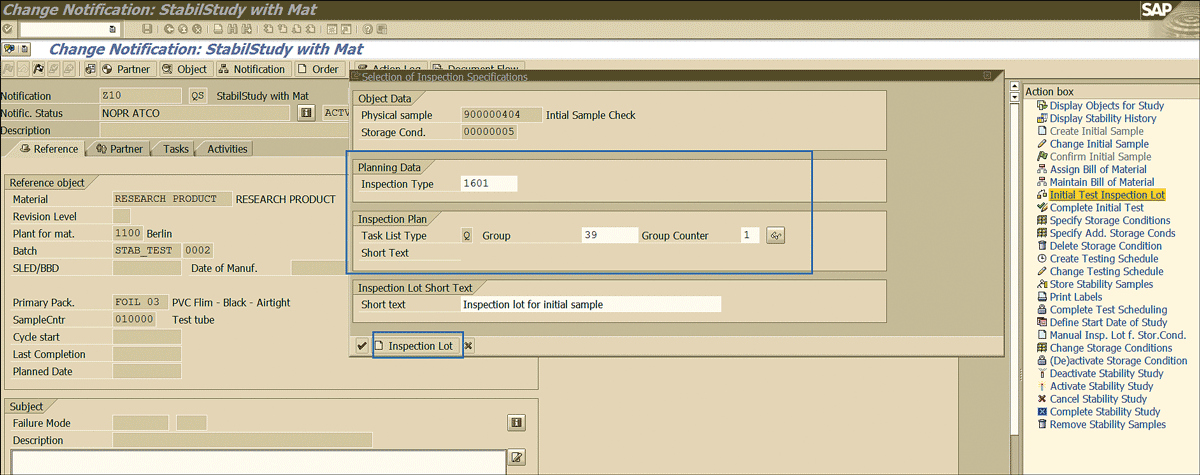Viewport: 1200px width, 475px height.
Task: Click the flag icon in application toolbar
Action: tap(39, 69)
